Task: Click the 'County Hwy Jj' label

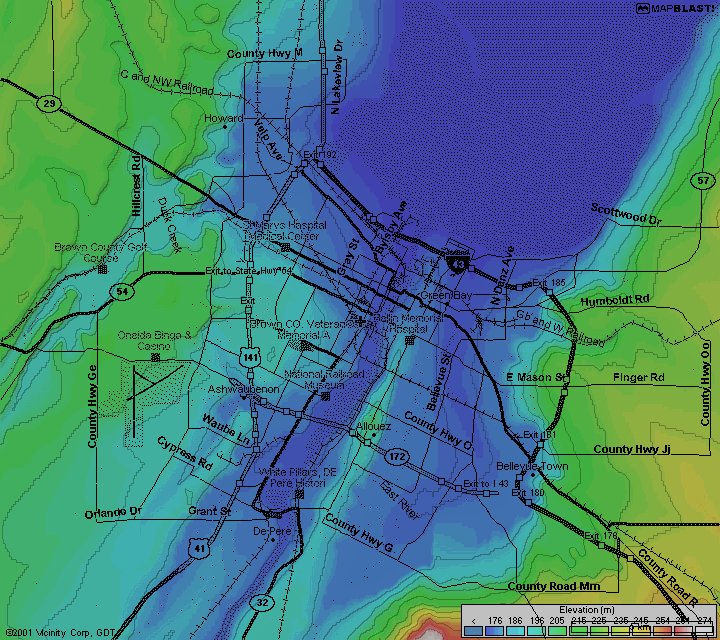Action: tap(632, 449)
